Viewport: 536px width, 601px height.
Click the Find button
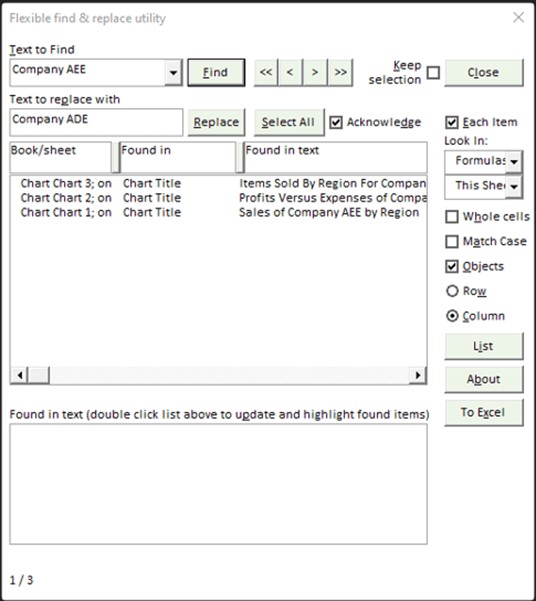coord(216,72)
